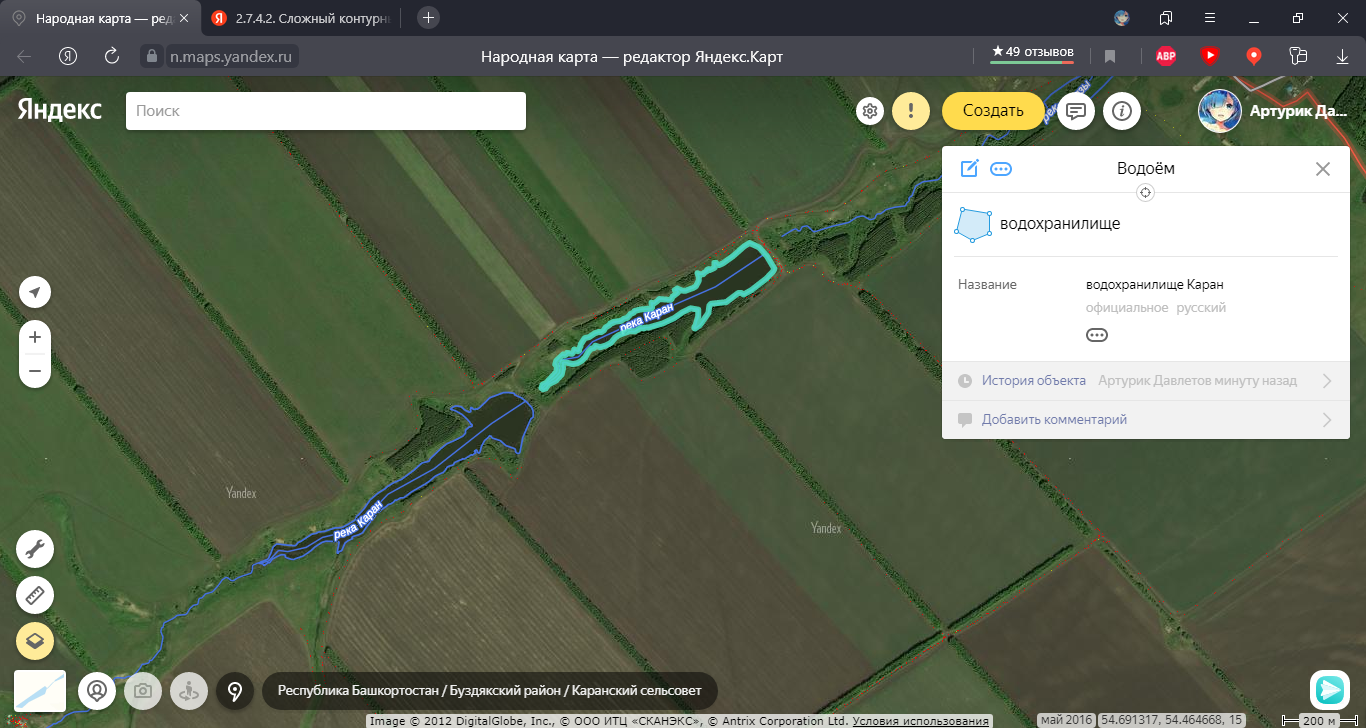Switch map type via thumbnail
Screen dimensions: 1366x728
40,690
